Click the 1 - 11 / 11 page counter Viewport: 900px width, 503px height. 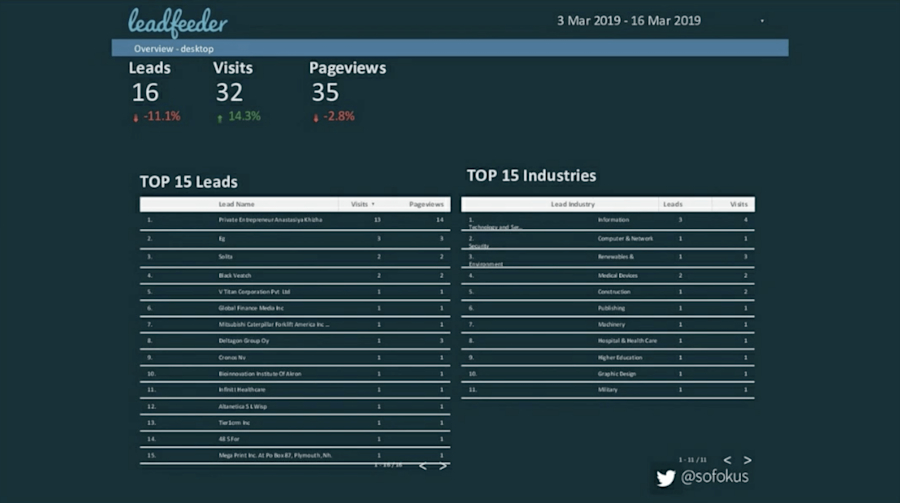point(692,460)
